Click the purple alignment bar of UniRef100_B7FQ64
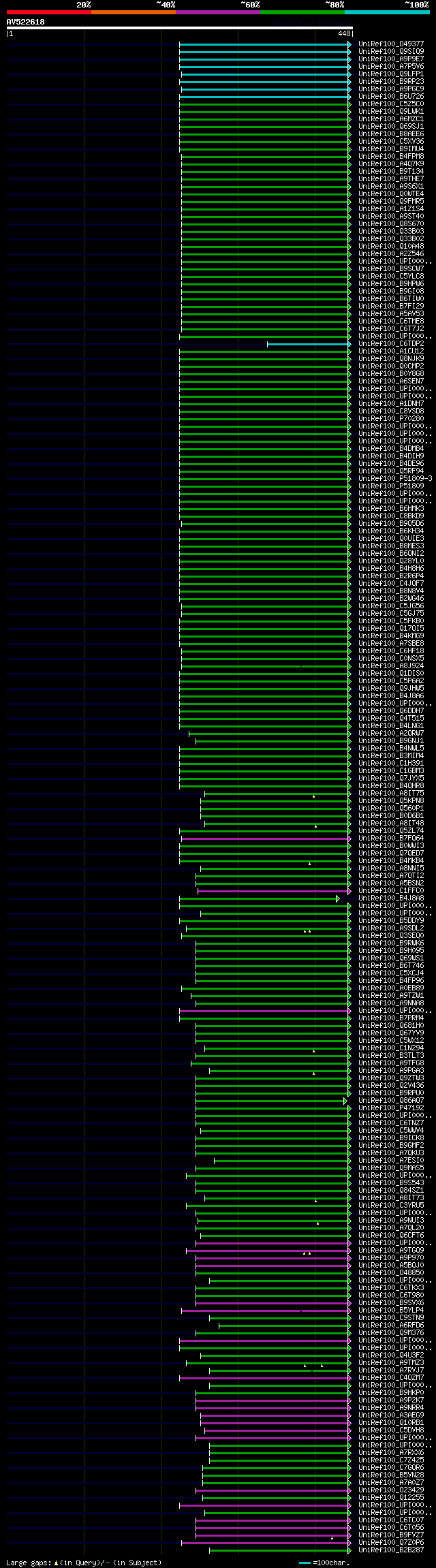 tap(264, 838)
